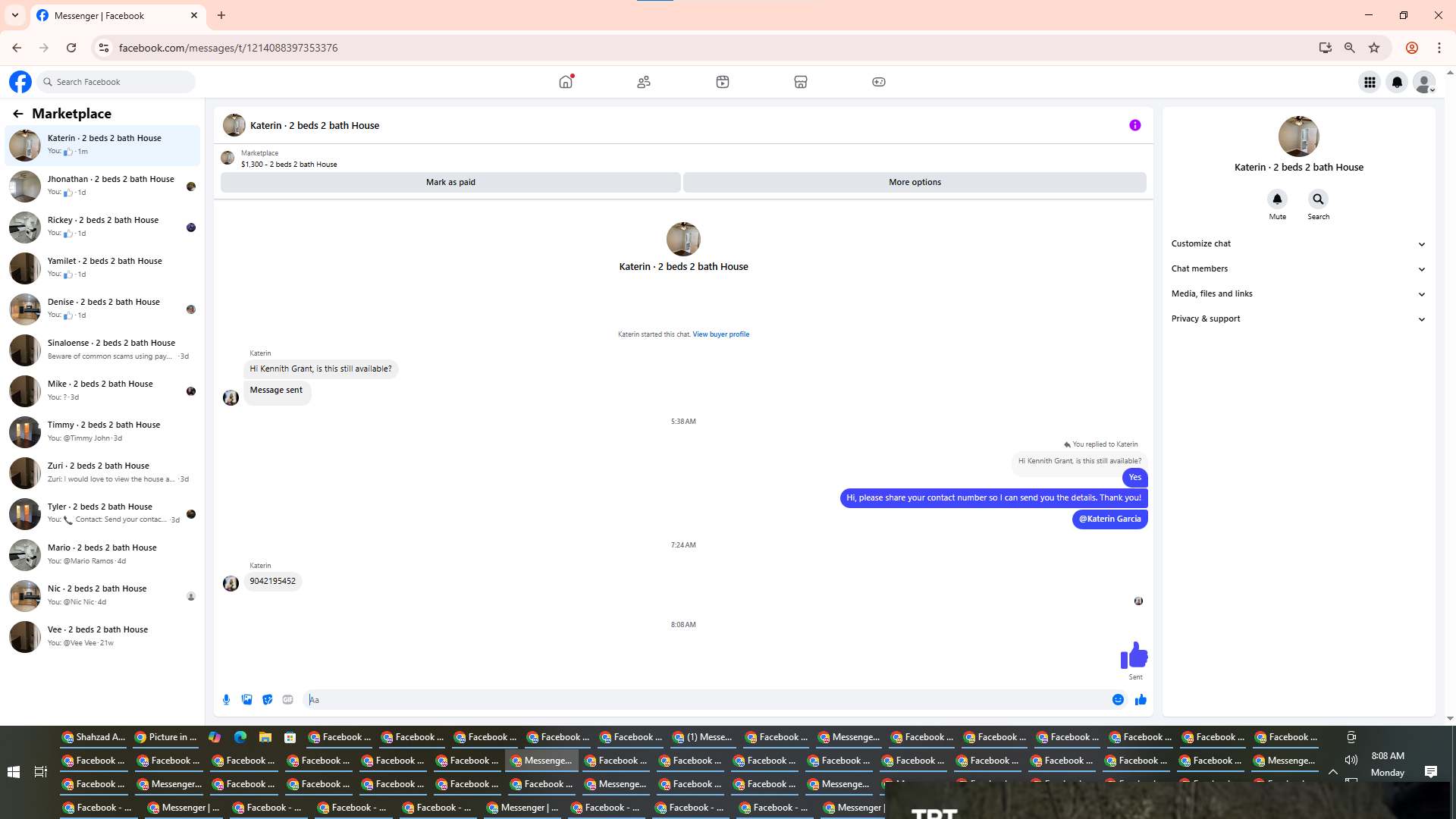Screen dimensions: 1456x819
Task: Mute this Katerin conversation
Action: [1277, 199]
